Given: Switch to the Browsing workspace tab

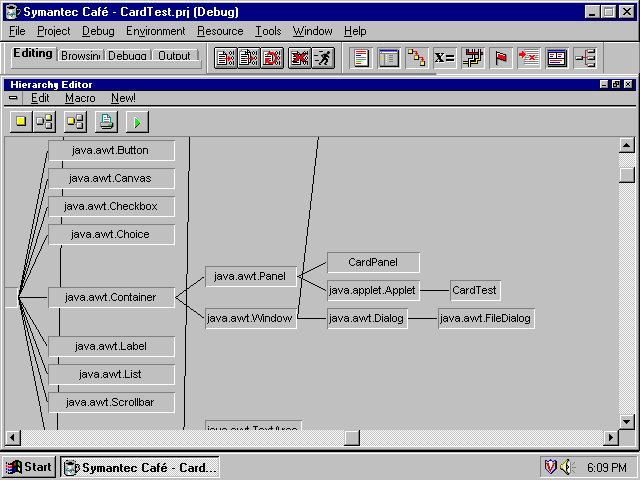Looking at the screenshot, I should click(80, 56).
